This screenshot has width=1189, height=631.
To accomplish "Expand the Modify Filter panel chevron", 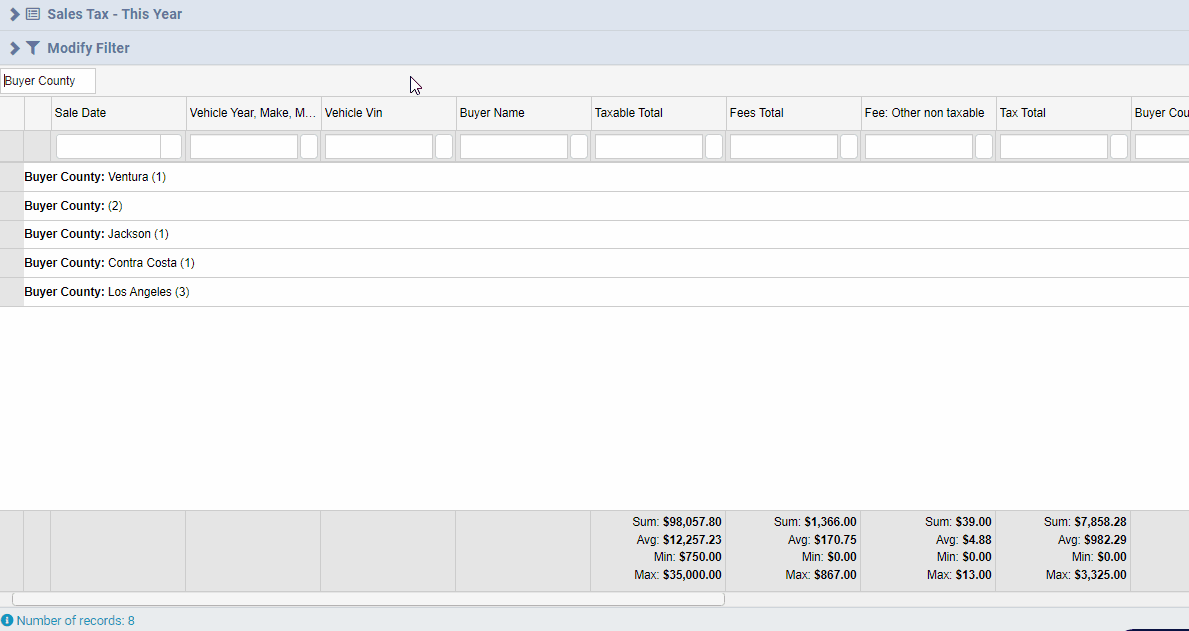I will tap(14, 48).
